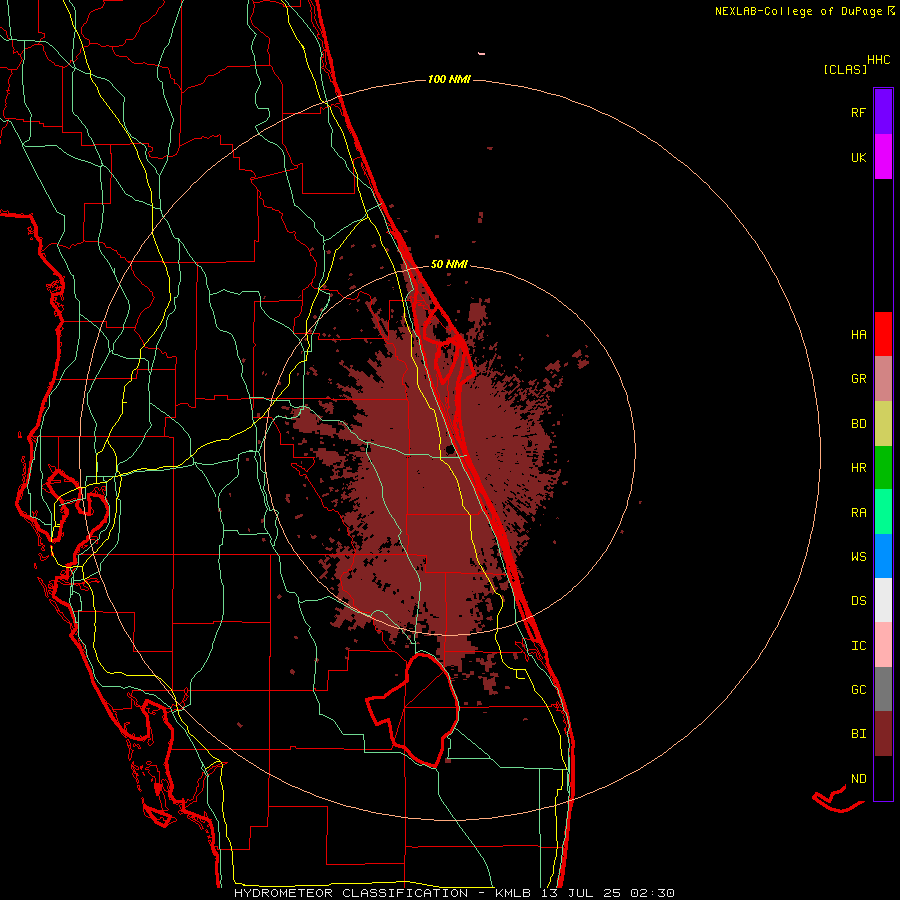Click the HYDROMETEOR CLASSIFICATION title text
This screenshot has height=900, width=900.
pyautogui.click(x=351, y=893)
